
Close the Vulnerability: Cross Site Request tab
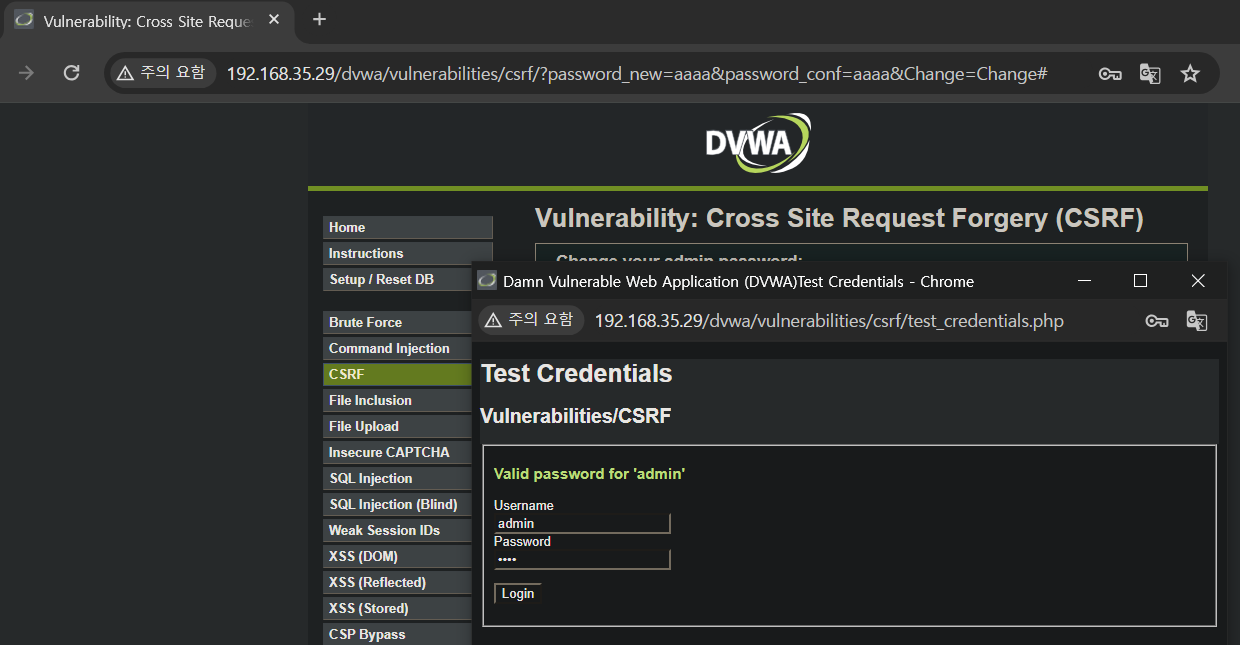tap(274, 20)
